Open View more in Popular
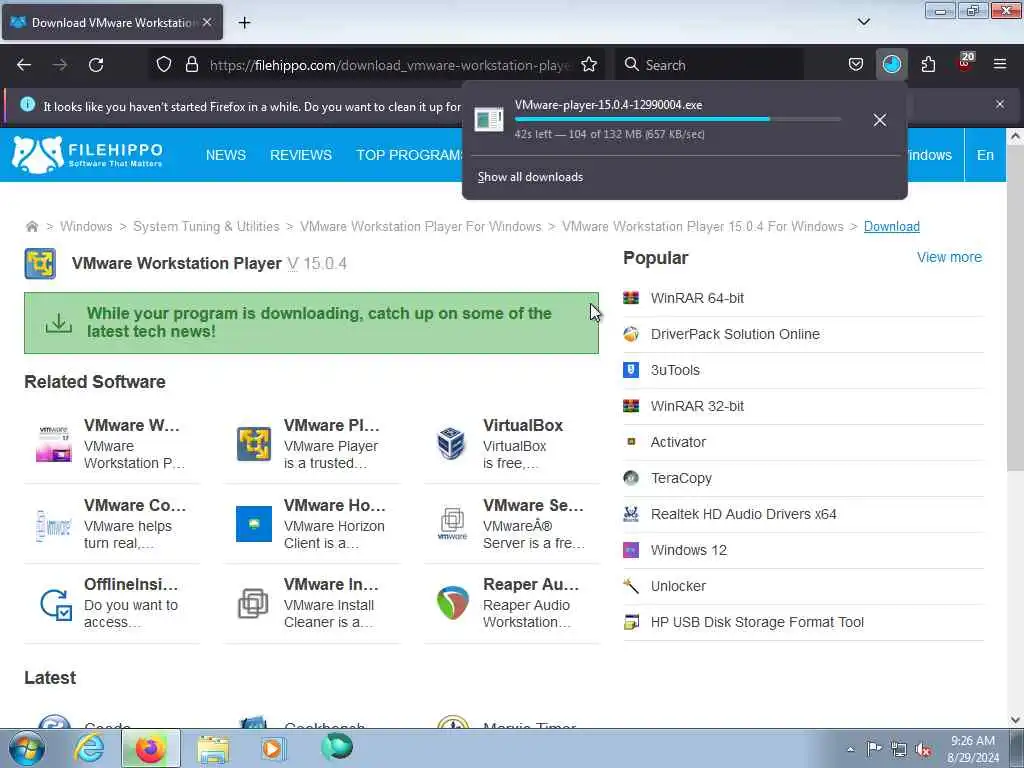 [949, 257]
